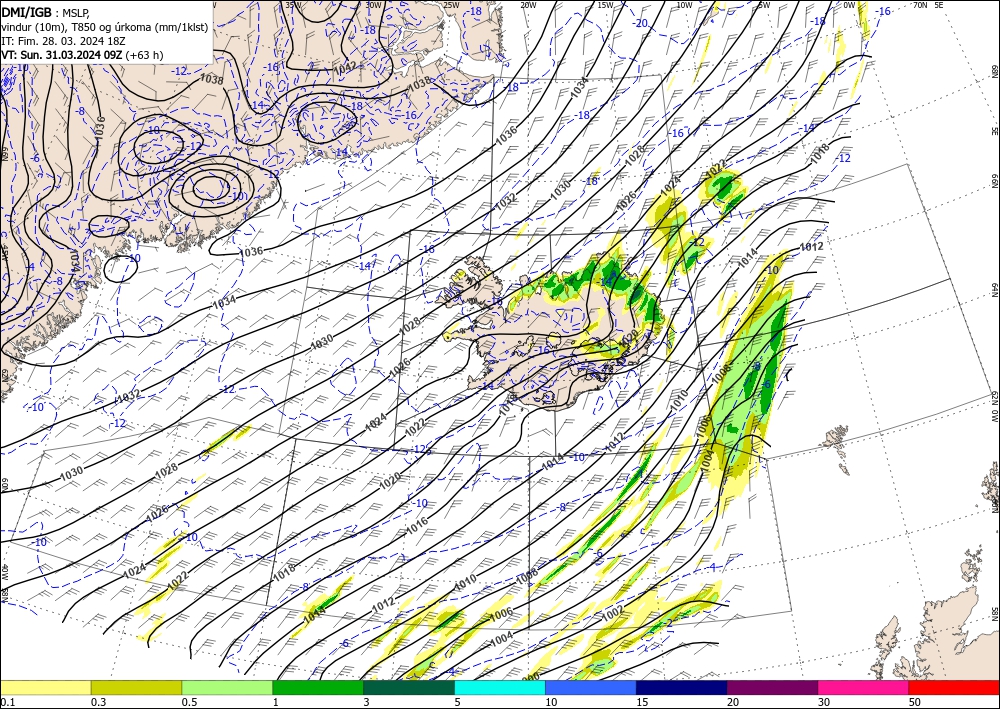Click the legend value '30'
The height and width of the screenshot is (709, 1000).
[824, 702]
